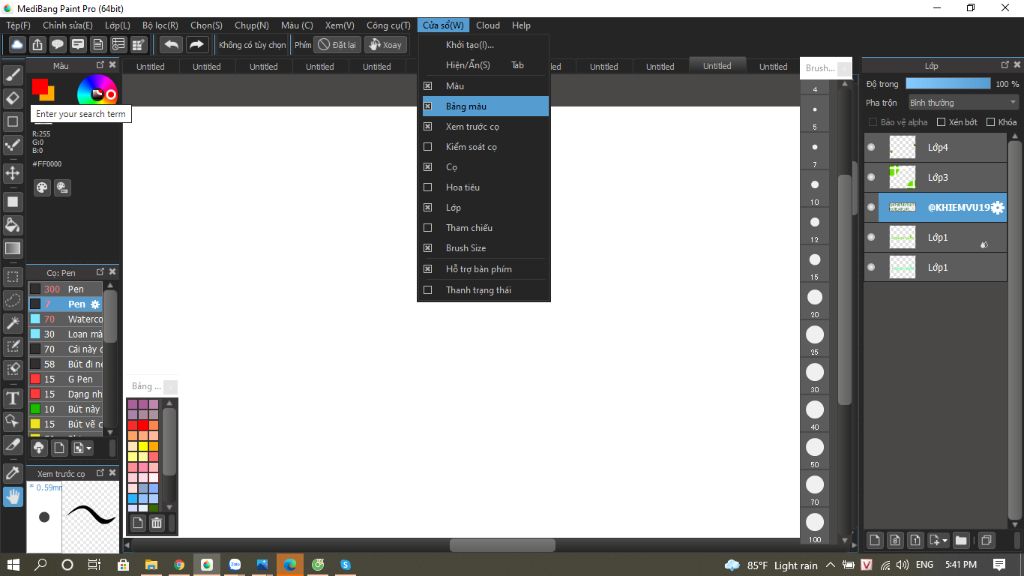
Task: Click the export share icon in toolbar
Action: tap(37, 44)
